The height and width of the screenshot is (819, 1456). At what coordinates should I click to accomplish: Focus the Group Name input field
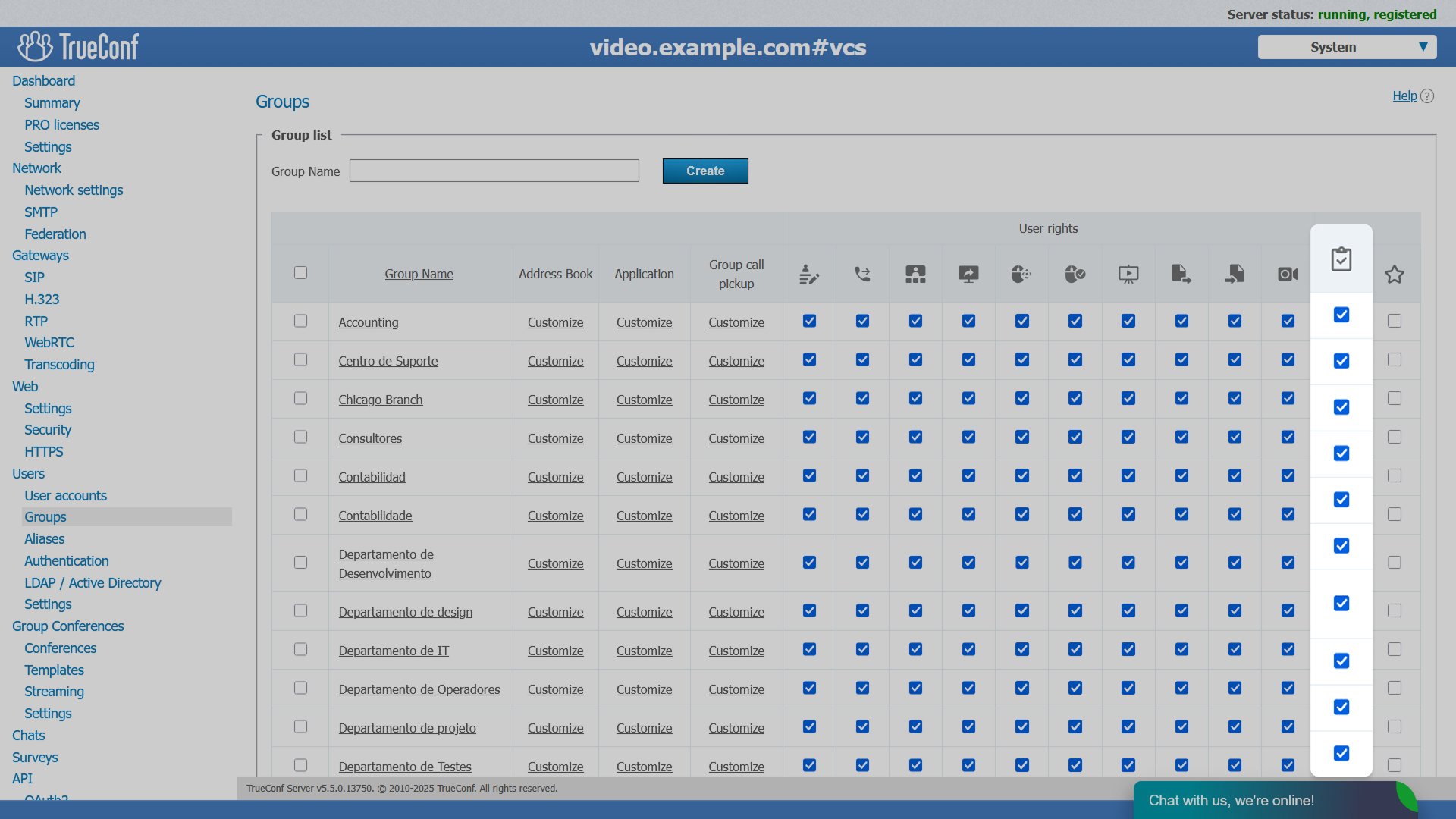(x=494, y=171)
